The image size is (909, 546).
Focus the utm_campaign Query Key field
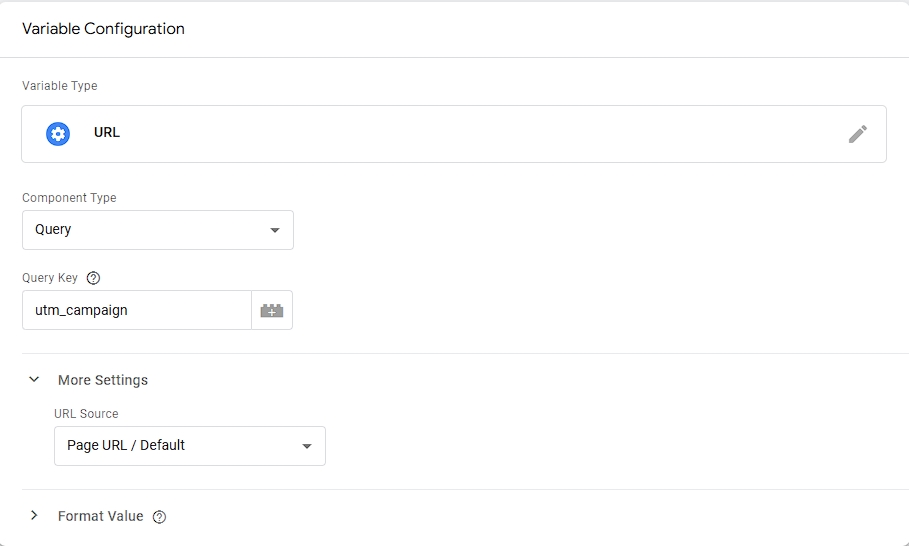(136, 310)
